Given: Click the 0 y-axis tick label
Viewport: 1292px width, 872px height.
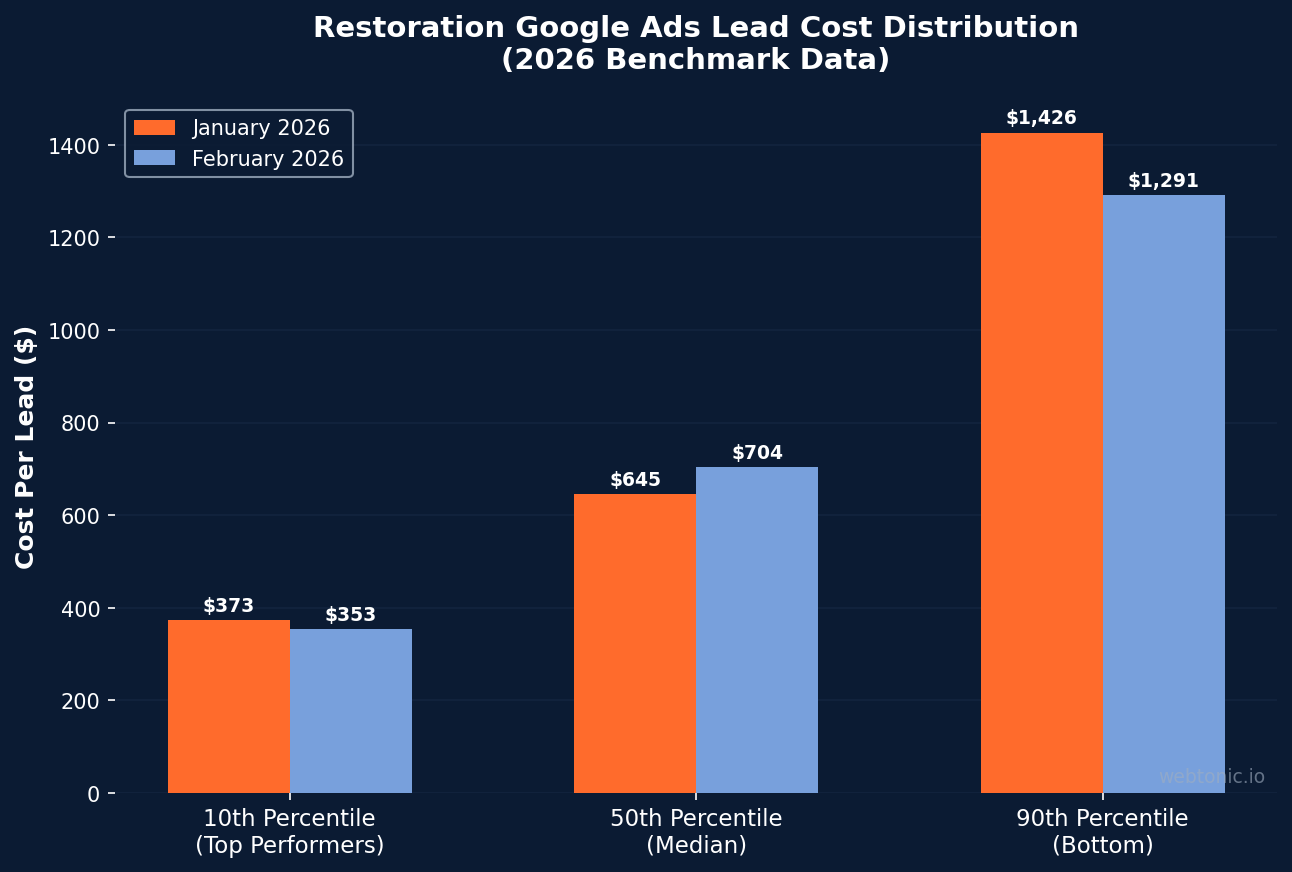Looking at the screenshot, I should (94, 794).
